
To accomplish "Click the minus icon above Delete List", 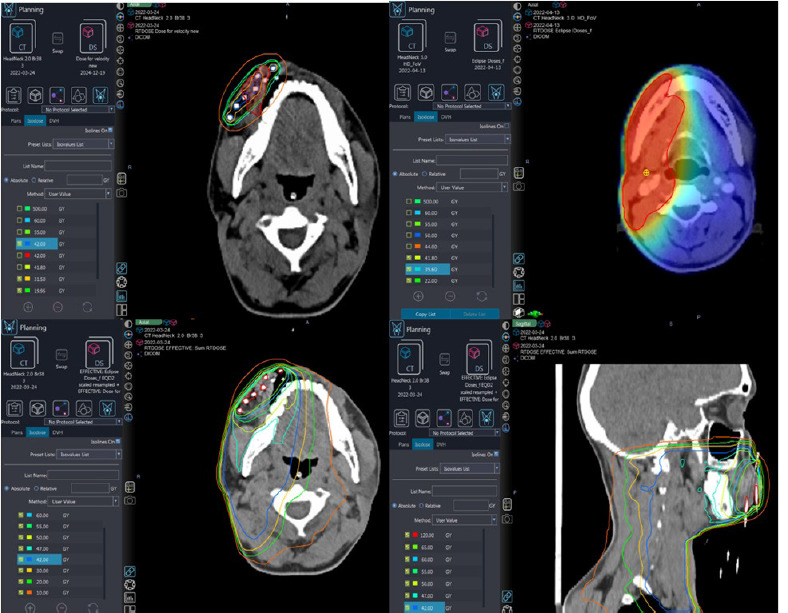I will (449, 296).
